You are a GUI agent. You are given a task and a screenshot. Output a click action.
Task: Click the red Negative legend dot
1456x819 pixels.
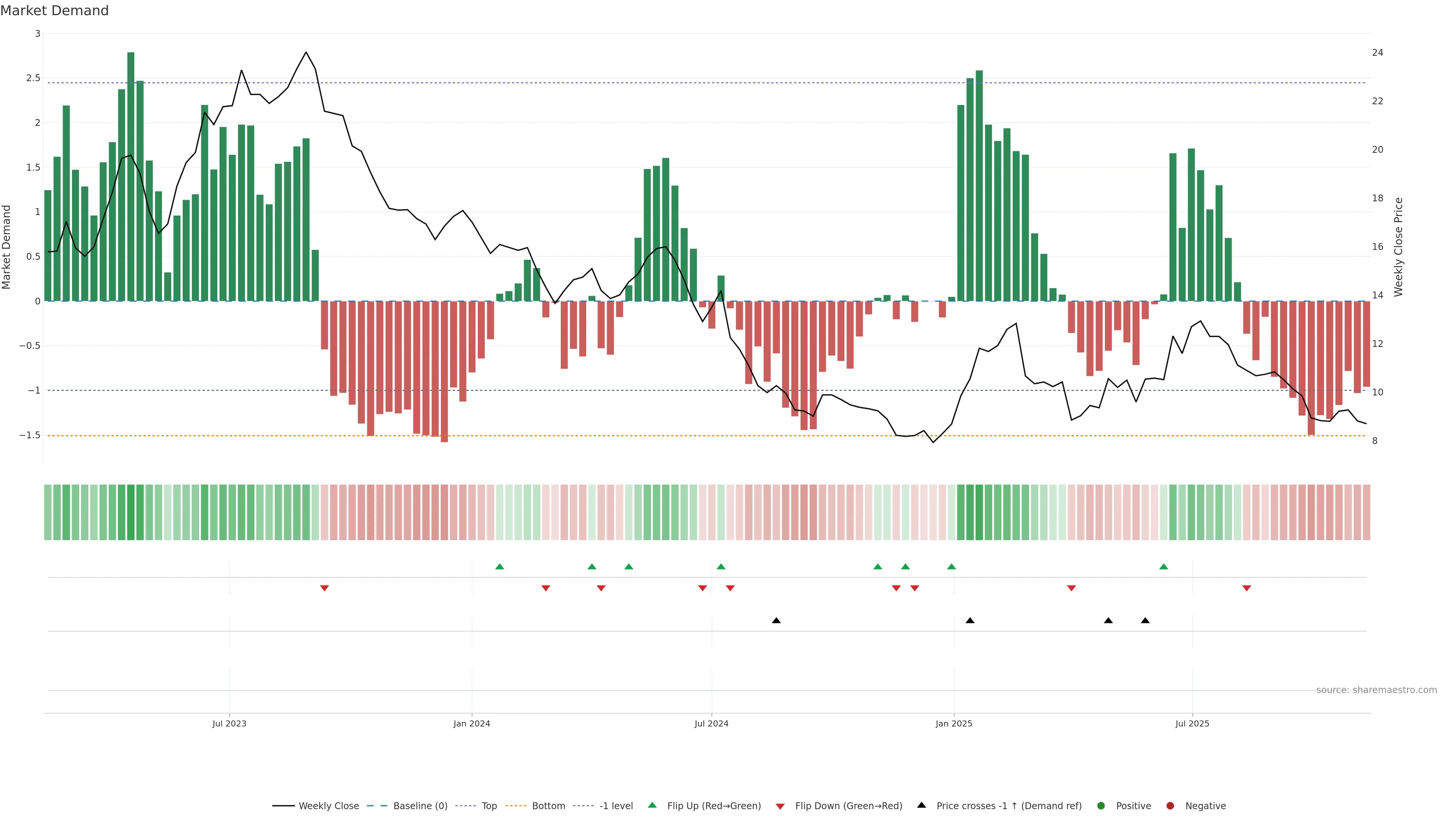[1170, 805]
